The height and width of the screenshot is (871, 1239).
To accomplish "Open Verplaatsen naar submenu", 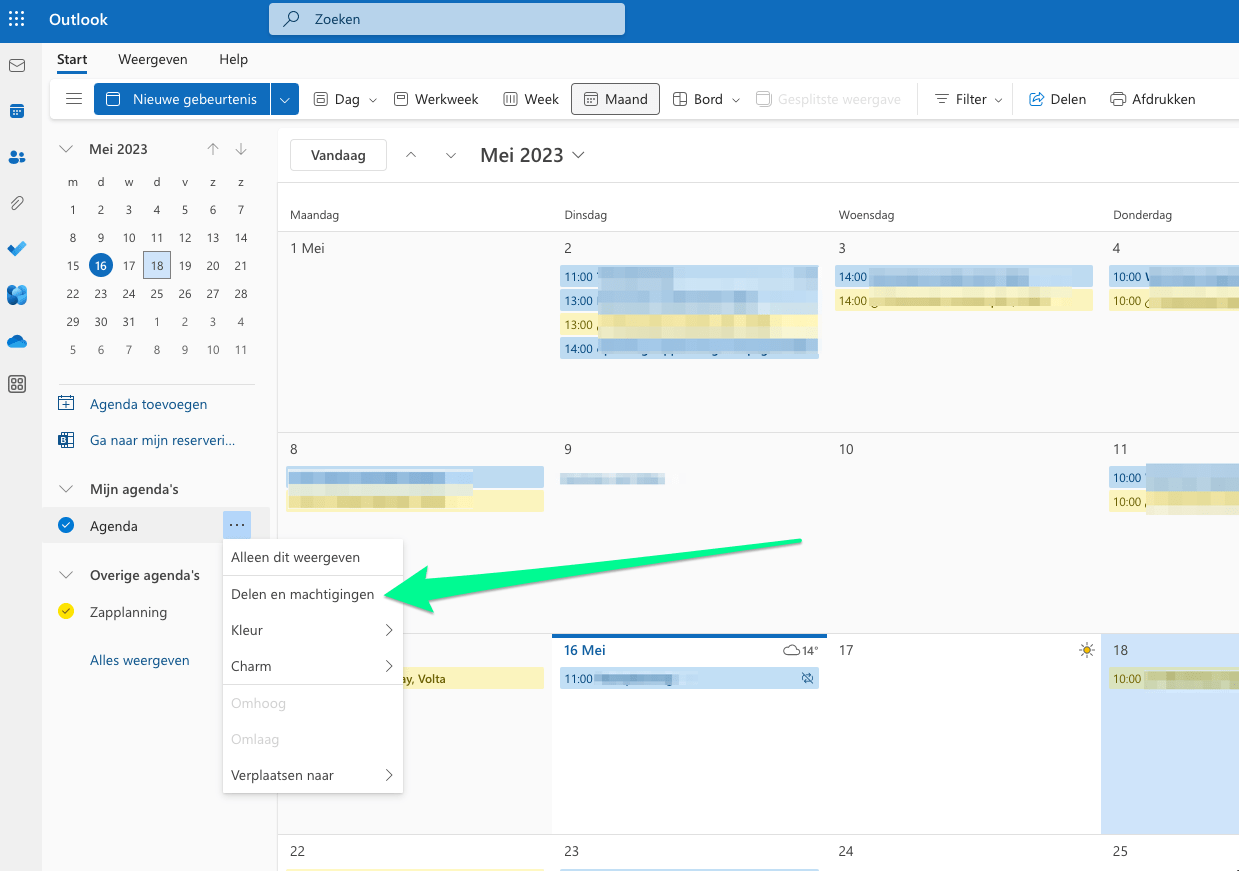I will click(x=313, y=775).
